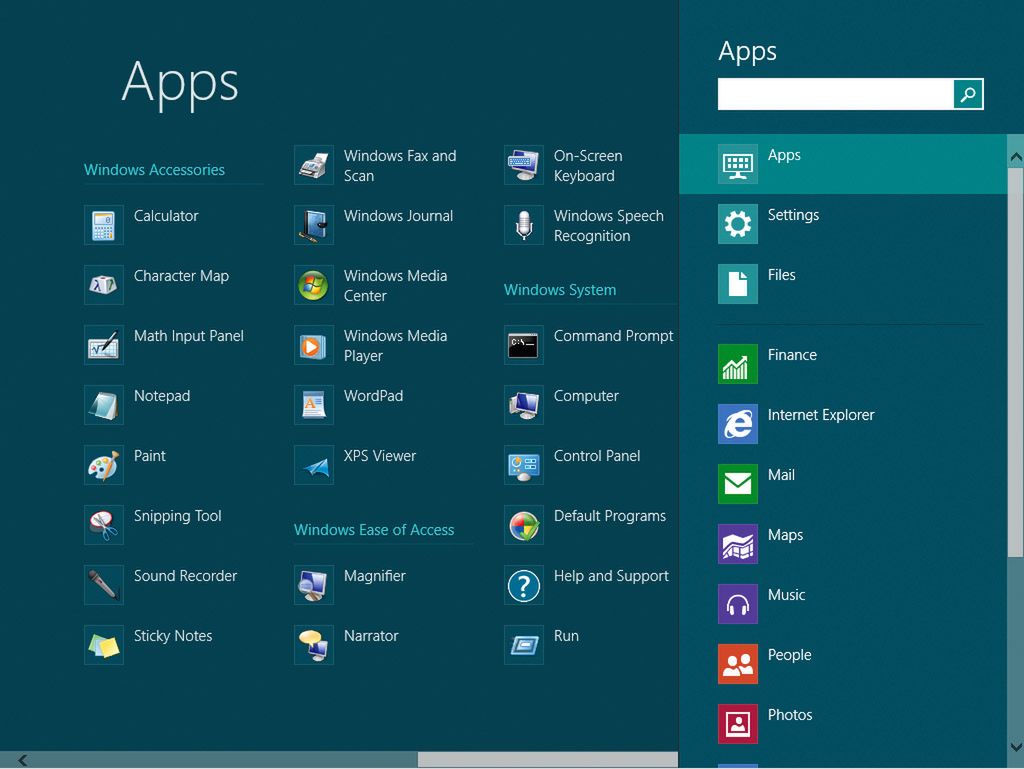
Task: Choose the Music headphones tile icon
Action: [738, 604]
